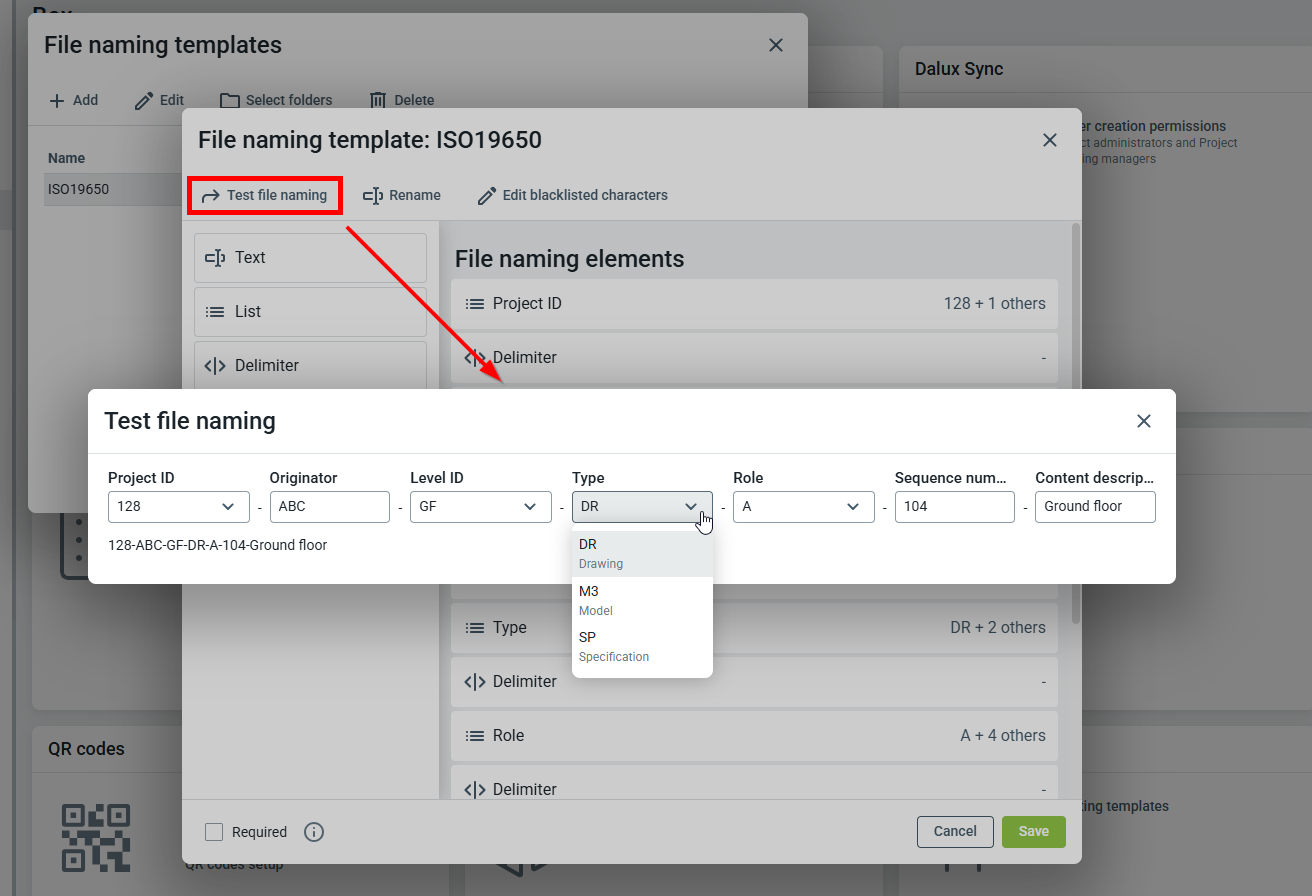Screen dimensions: 1312x896
Task: Open the Role dropdown
Action: [804, 507]
